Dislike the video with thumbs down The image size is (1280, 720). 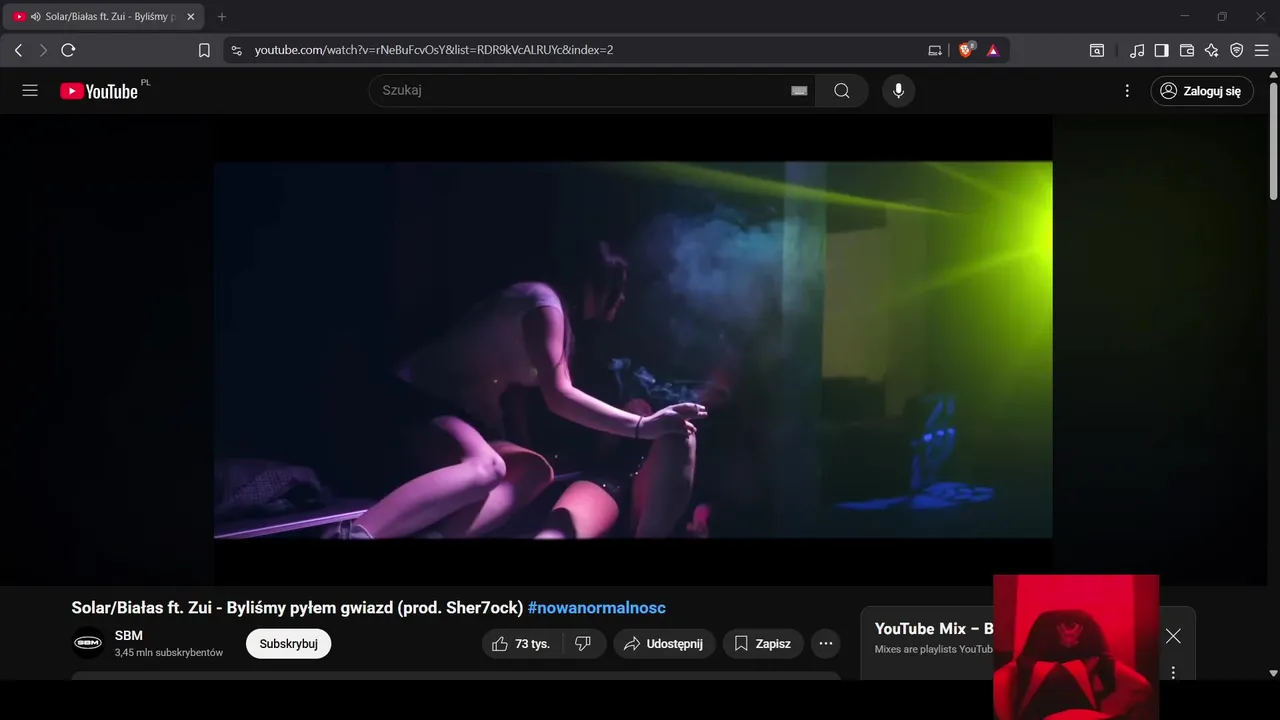[584, 644]
